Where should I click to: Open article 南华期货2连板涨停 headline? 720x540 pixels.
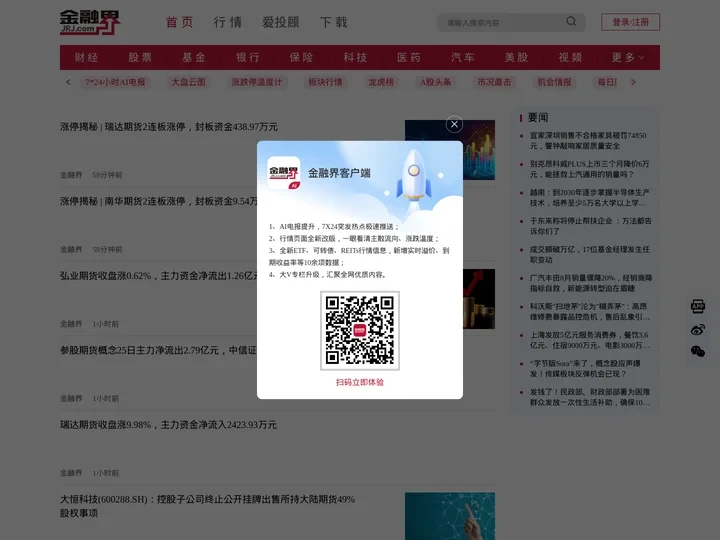pos(159,201)
